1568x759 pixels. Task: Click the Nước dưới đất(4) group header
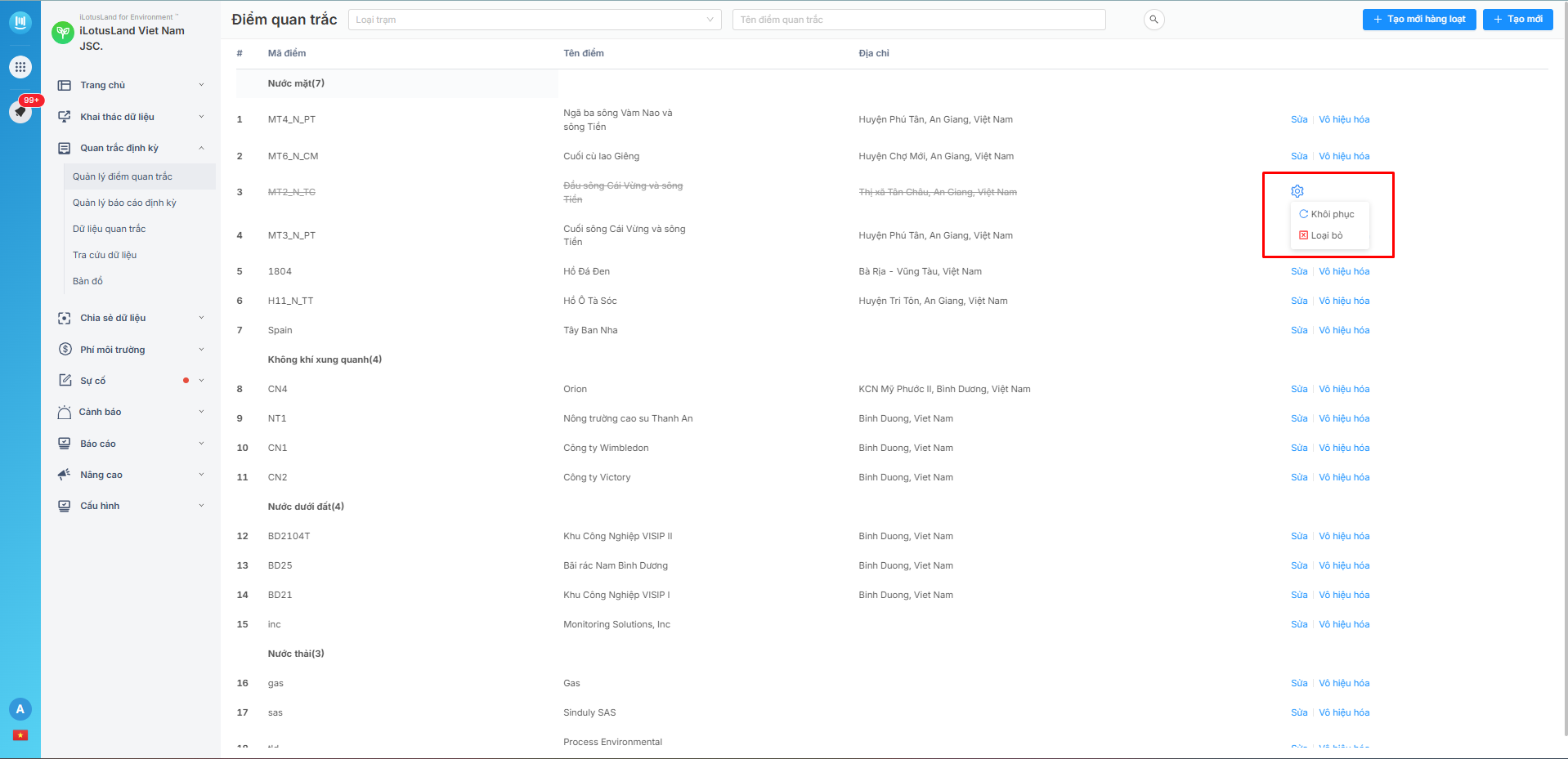click(306, 507)
